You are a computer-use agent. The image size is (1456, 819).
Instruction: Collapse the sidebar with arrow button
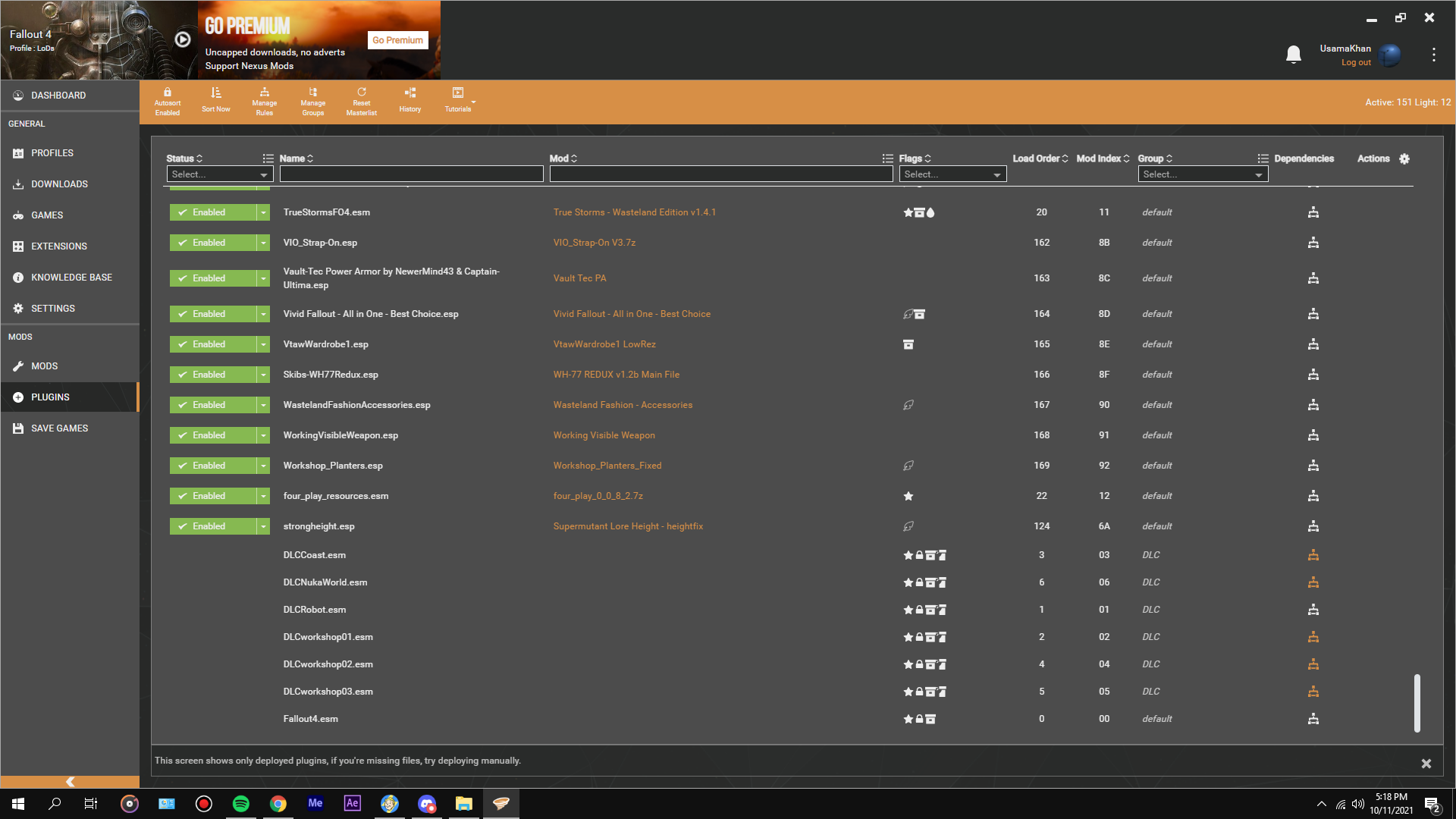(x=70, y=782)
